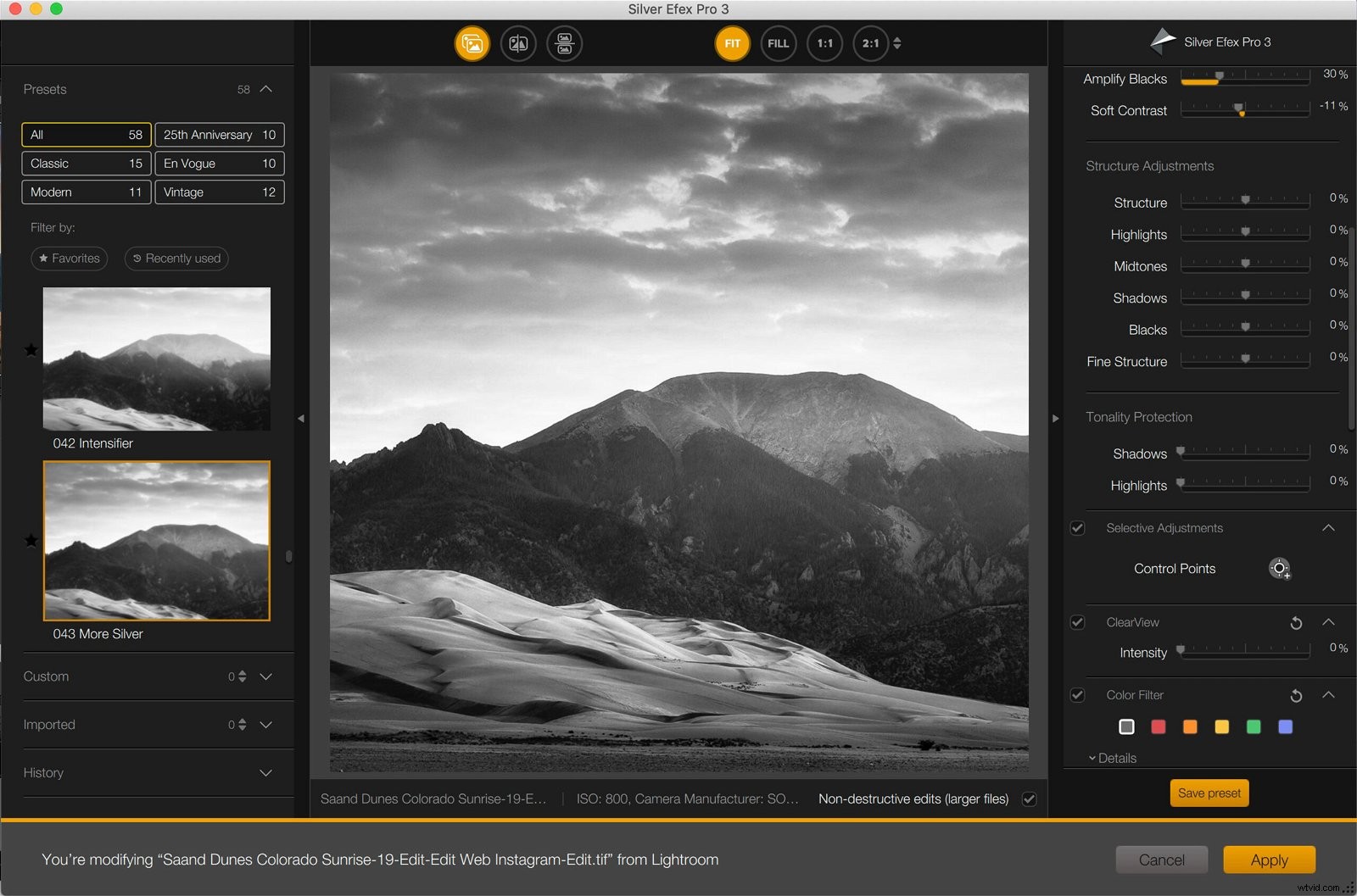Select the Vintage preset category

[x=219, y=192]
